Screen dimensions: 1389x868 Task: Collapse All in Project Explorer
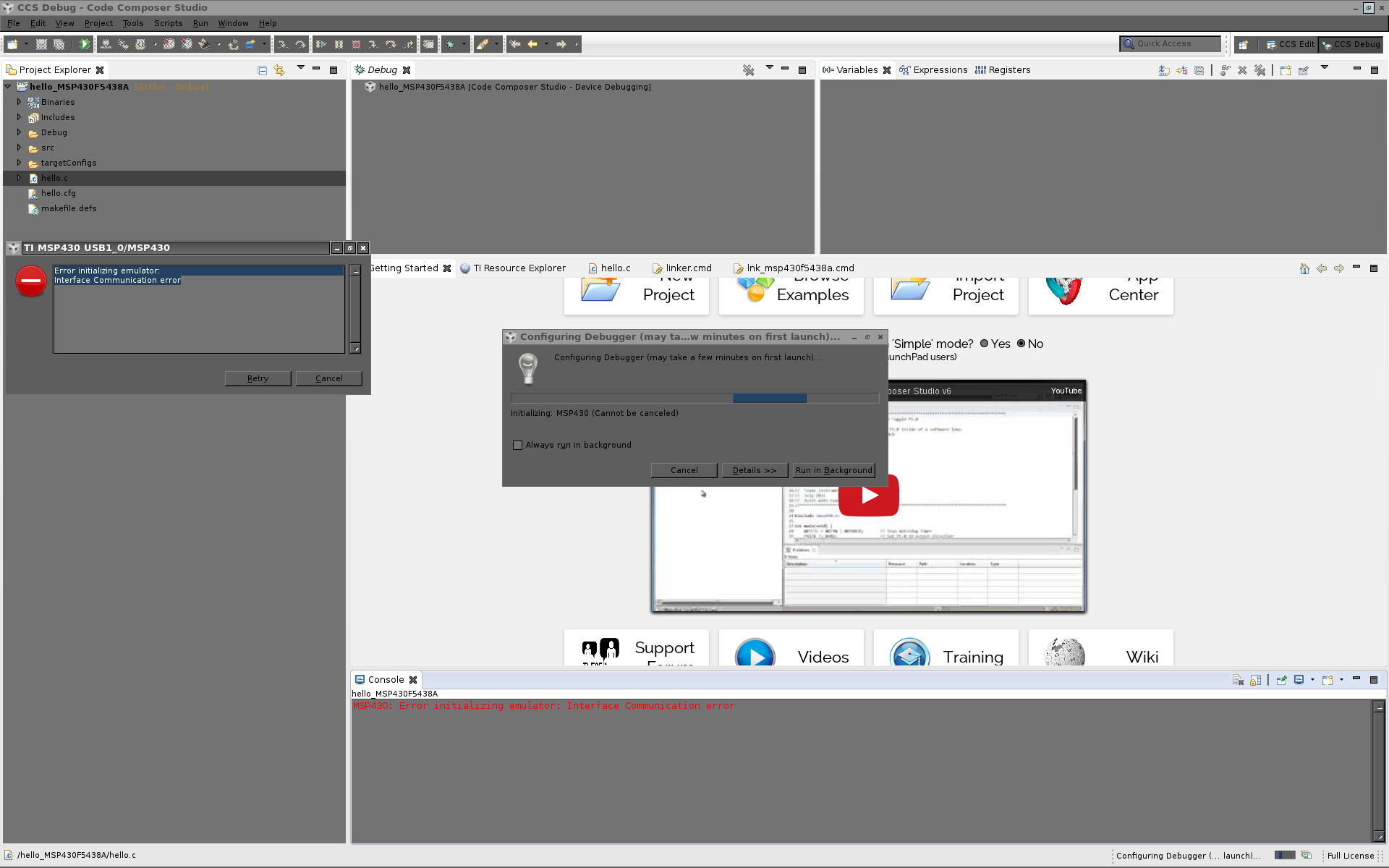point(262,70)
